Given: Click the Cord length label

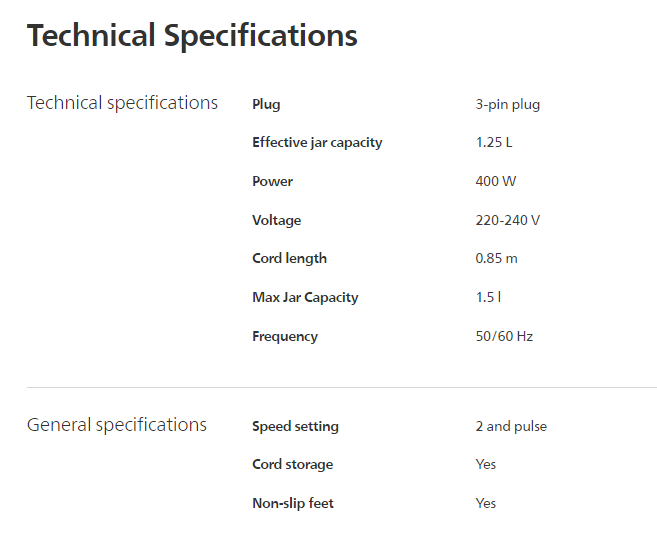Looking at the screenshot, I should 289,258.
